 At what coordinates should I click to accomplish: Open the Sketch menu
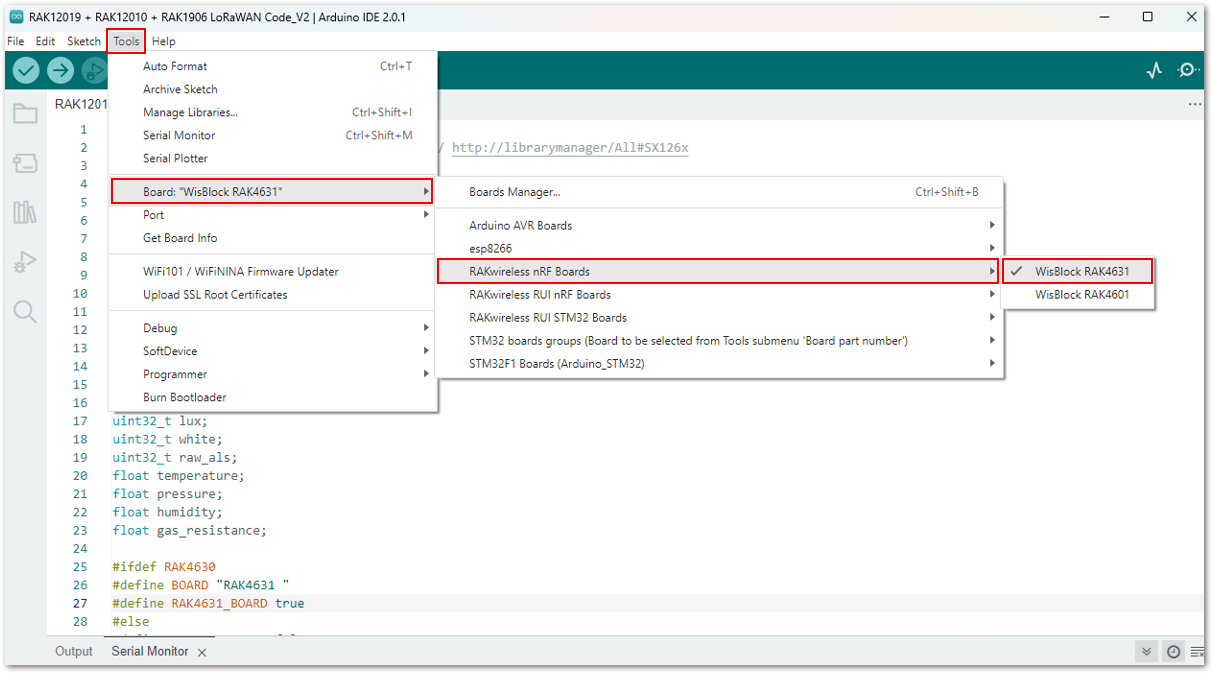coord(84,41)
